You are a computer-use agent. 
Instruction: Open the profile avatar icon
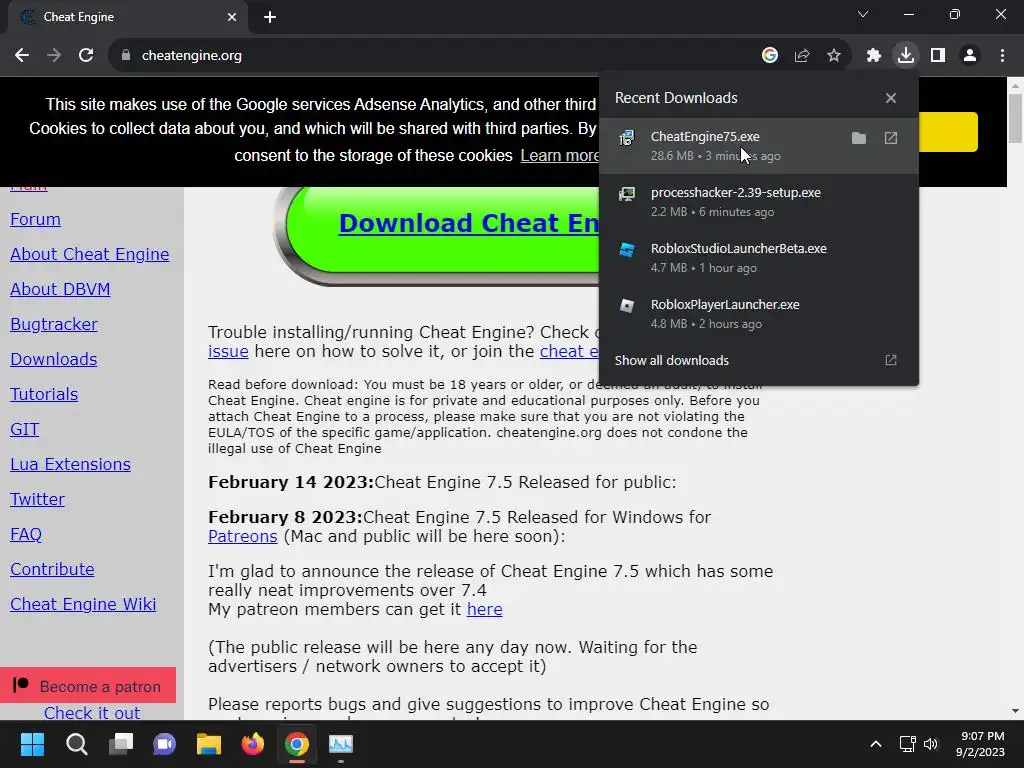click(x=970, y=56)
